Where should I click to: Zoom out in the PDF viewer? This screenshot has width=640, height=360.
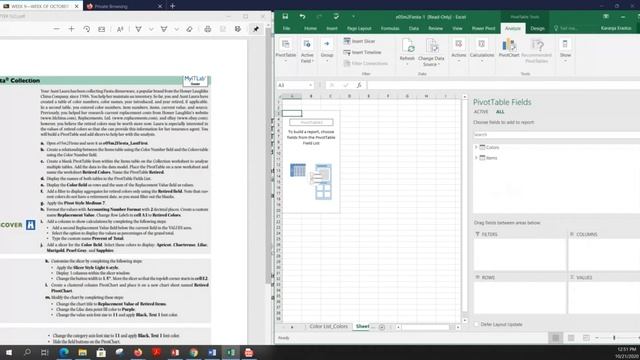[x=56, y=29]
